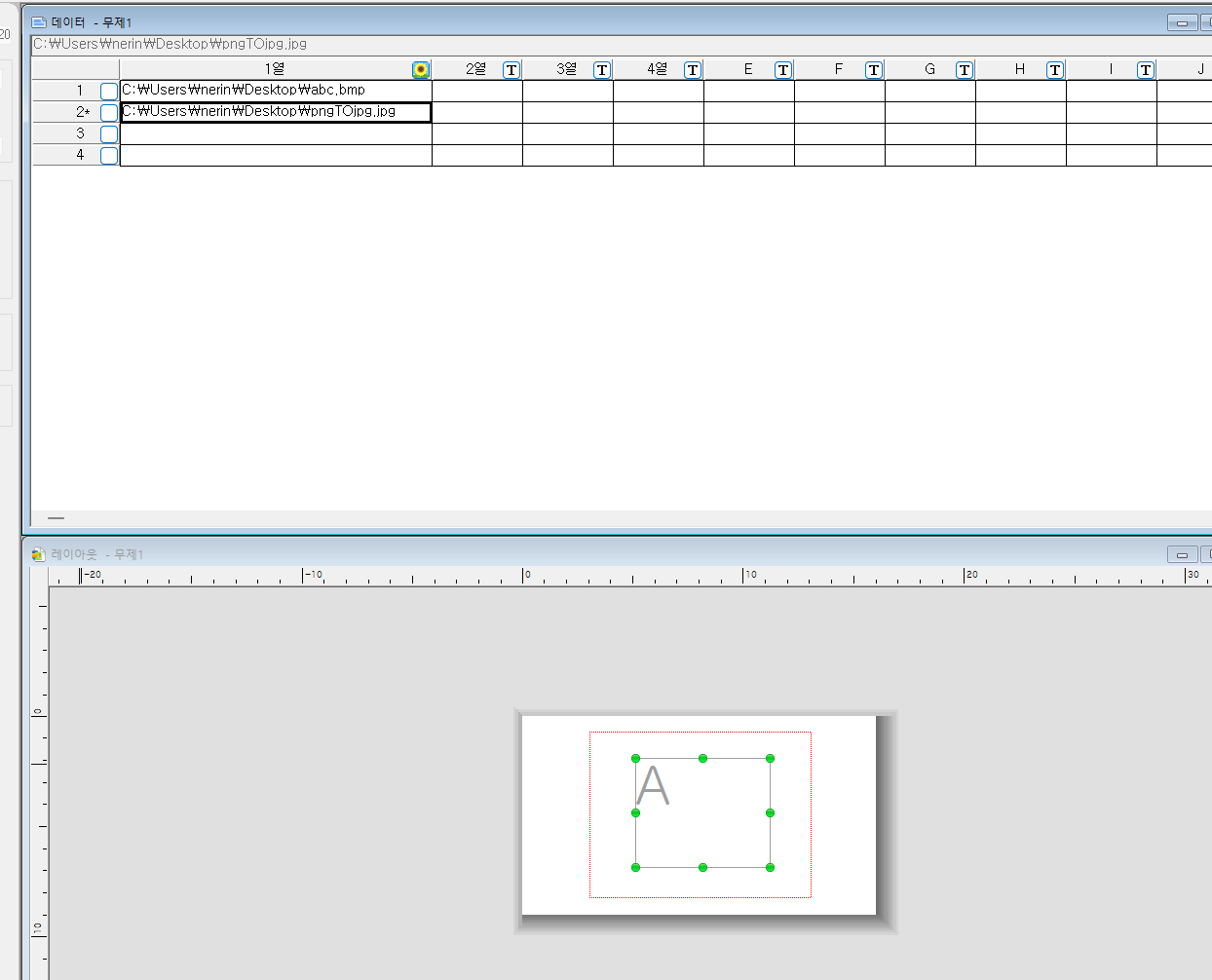
Task: Click the layout window icon beside 레이아웃 title
Action: [x=39, y=554]
